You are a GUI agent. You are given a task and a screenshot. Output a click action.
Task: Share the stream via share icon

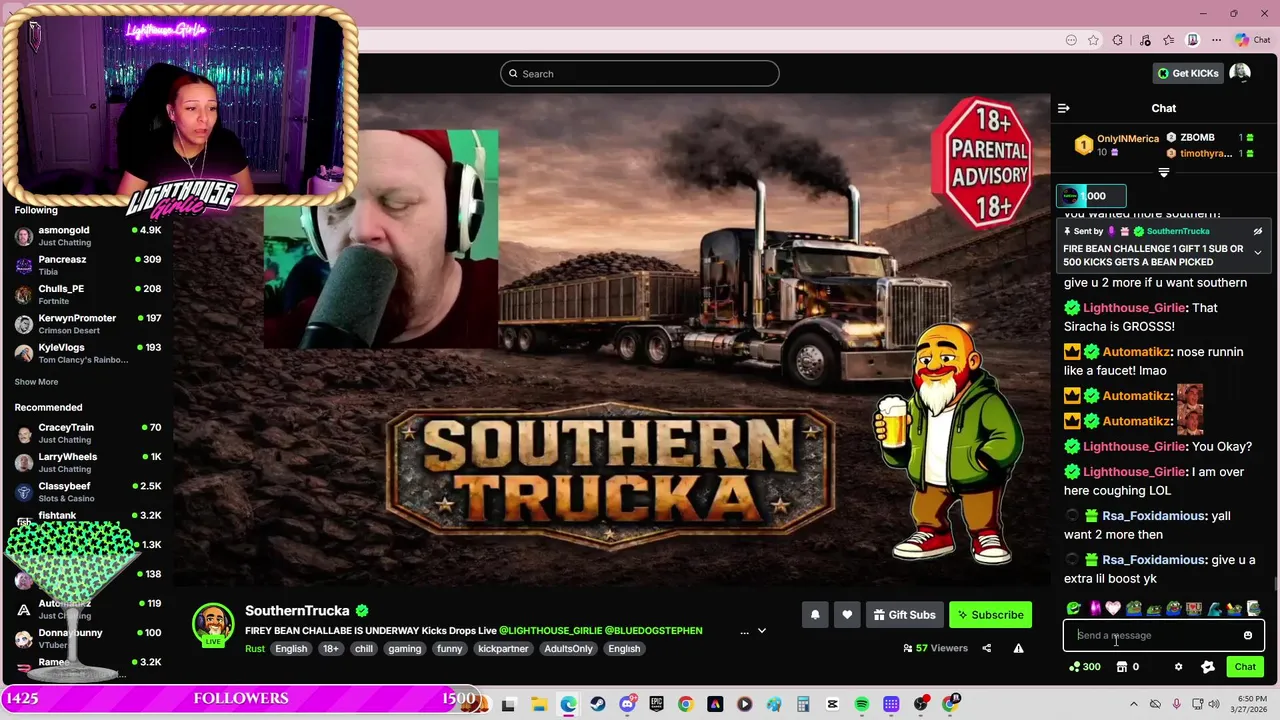click(x=986, y=648)
